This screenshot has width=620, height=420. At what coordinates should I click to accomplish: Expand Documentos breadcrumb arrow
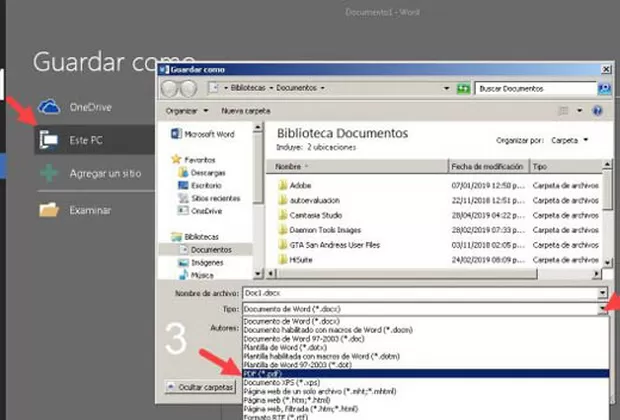(x=323, y=88)
